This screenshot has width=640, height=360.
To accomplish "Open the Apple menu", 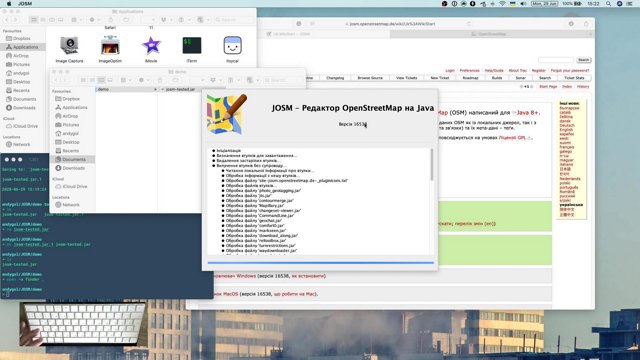I will point(9,4).
